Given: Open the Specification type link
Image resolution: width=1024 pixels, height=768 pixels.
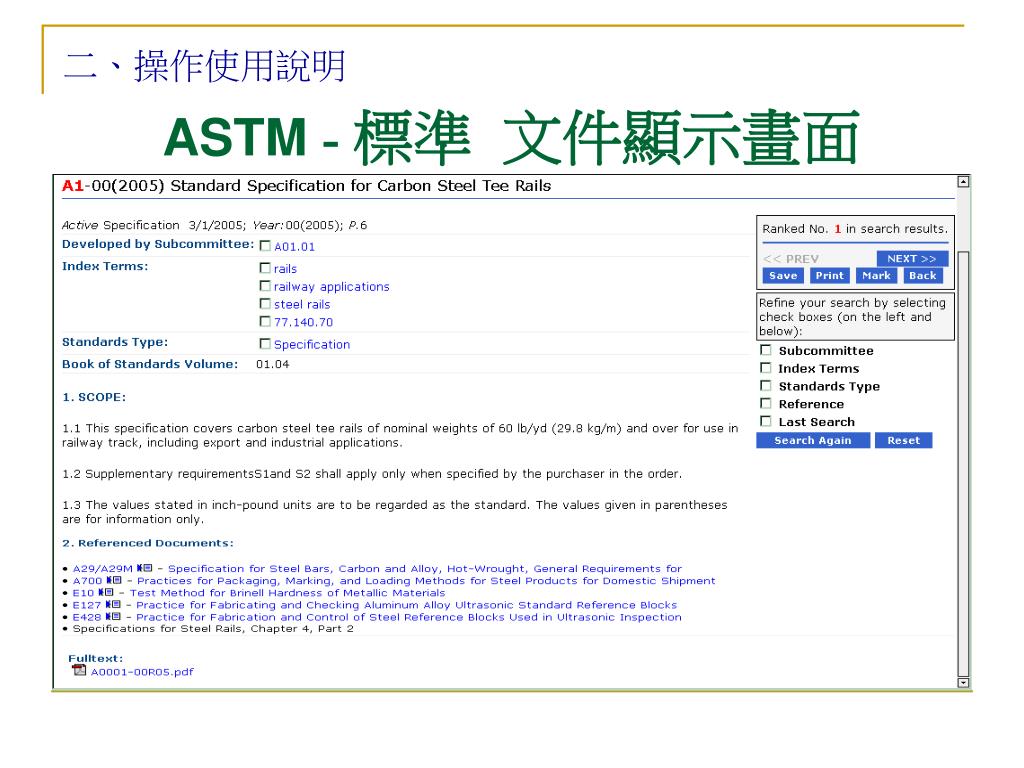Looking at the screenshot, I should coord(312,344).
